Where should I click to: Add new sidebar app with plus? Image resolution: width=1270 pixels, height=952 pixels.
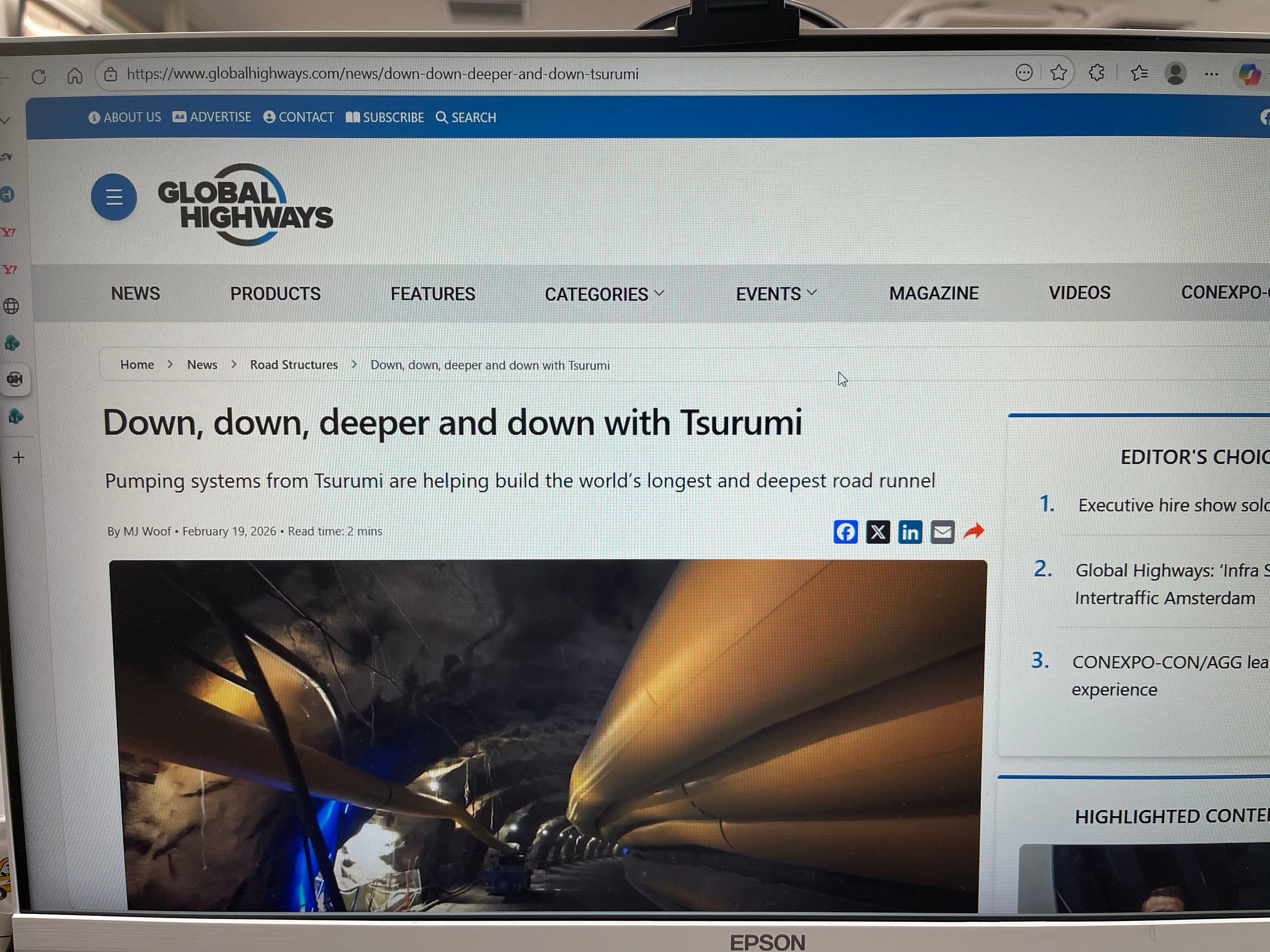click(x=18, y=457)
